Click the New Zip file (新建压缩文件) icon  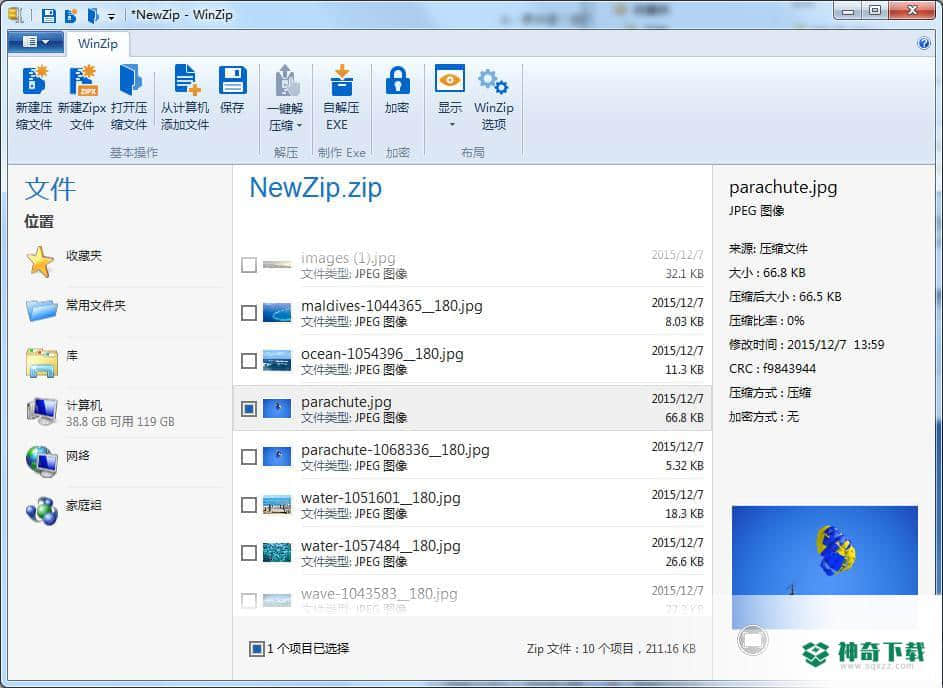click(x=34, y=81)
